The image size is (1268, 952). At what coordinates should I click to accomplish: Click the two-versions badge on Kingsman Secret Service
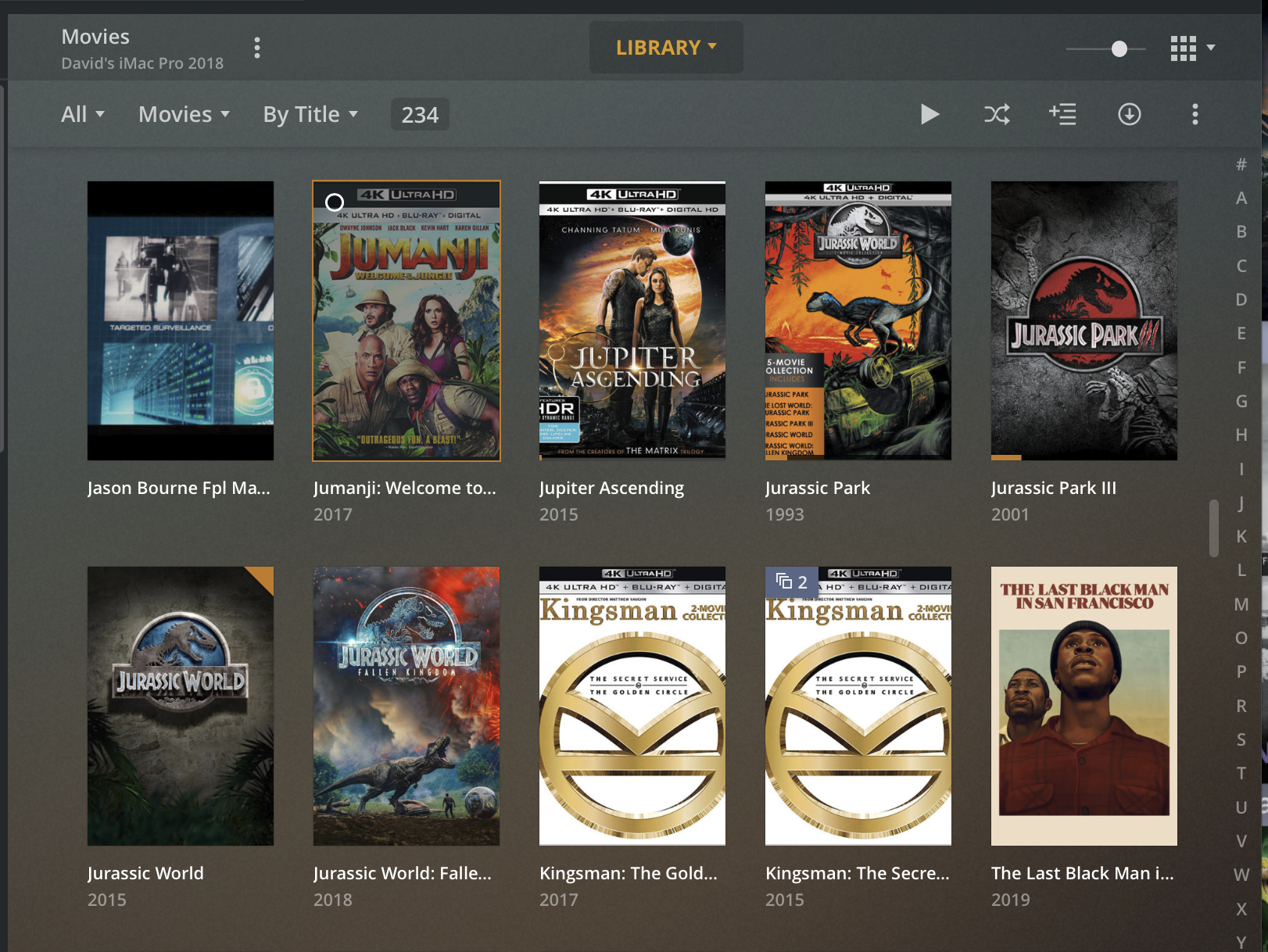[791, 582]
